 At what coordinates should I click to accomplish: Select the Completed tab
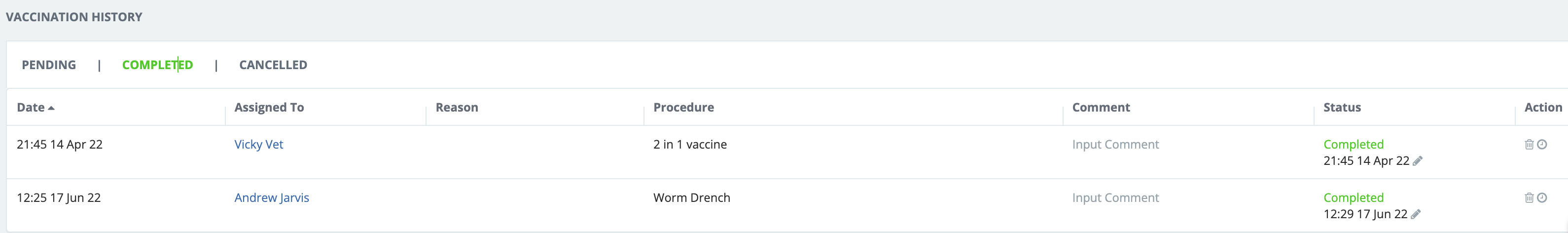pos(157,65)
